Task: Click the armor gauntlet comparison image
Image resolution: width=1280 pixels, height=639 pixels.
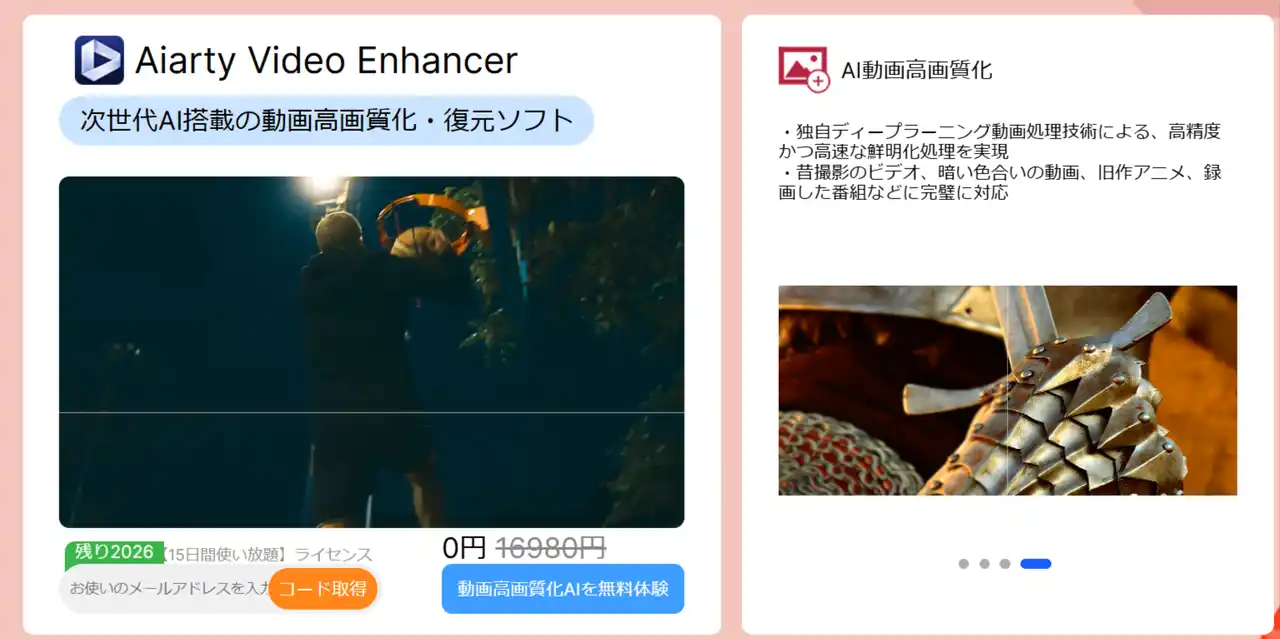Action: pos(1008,390)
